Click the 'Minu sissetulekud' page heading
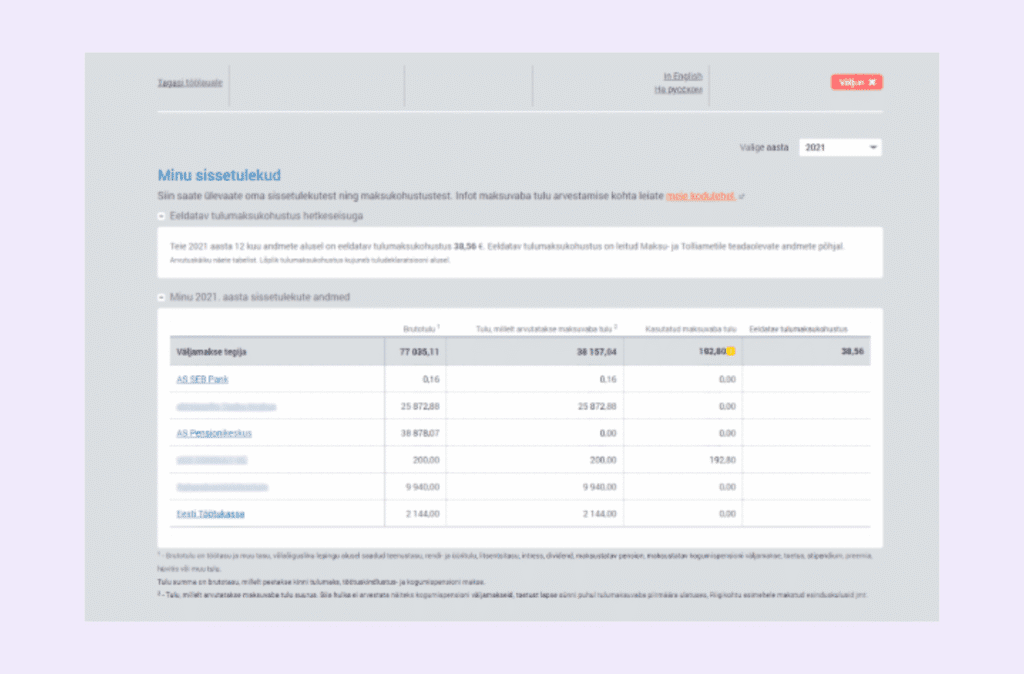Viewport: 1024px width, 674px height. point(219,176)
